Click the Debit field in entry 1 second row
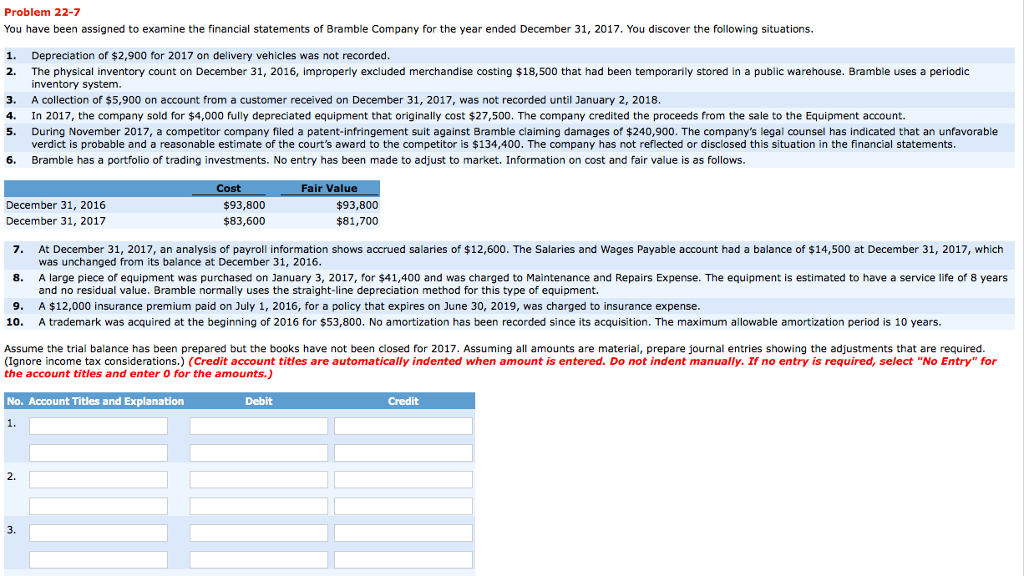Screen dimensions: 1024x576 tap(257, 452)
